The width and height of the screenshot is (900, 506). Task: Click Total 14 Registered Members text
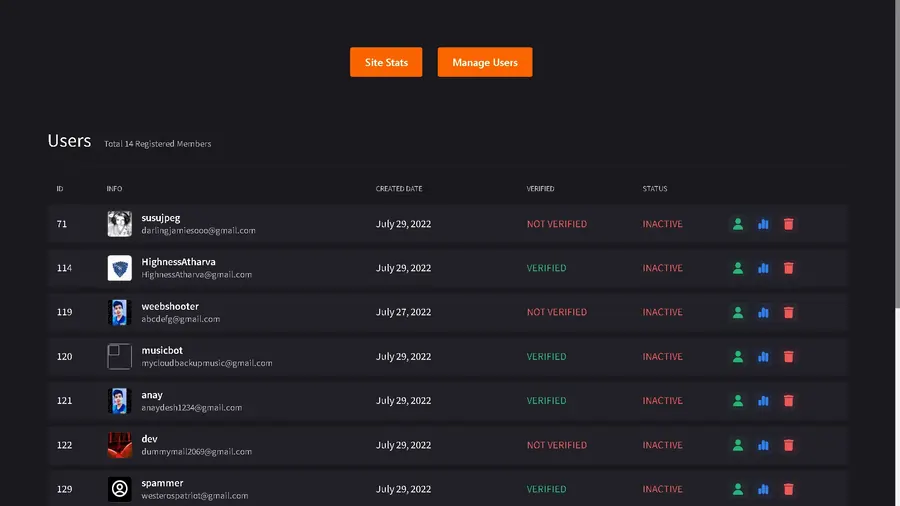coord(157,144)
